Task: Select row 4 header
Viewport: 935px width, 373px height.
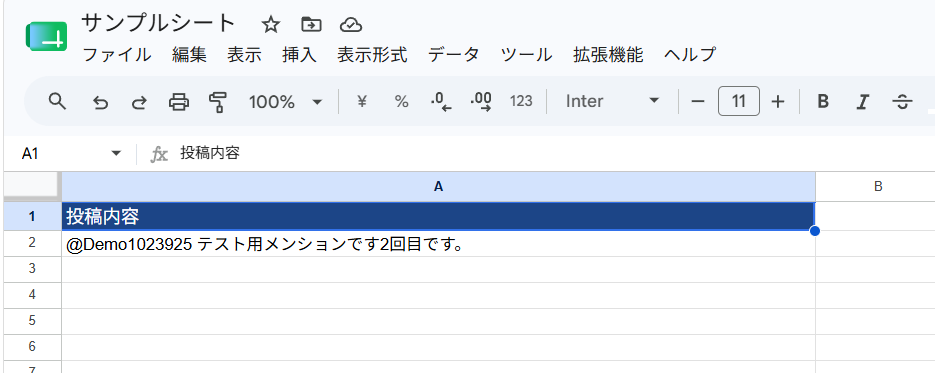Action: pos(32,295)
